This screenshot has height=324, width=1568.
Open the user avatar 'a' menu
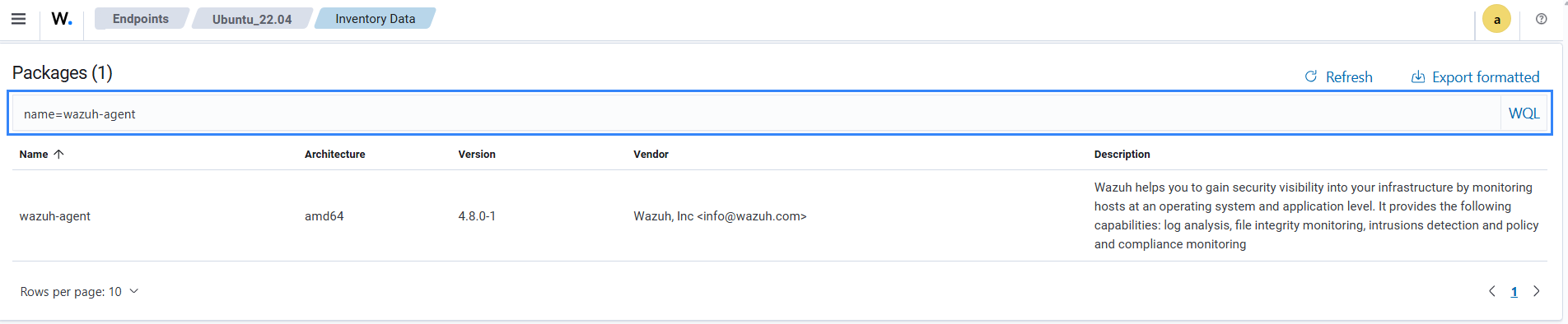click(x=1496, y=19)
